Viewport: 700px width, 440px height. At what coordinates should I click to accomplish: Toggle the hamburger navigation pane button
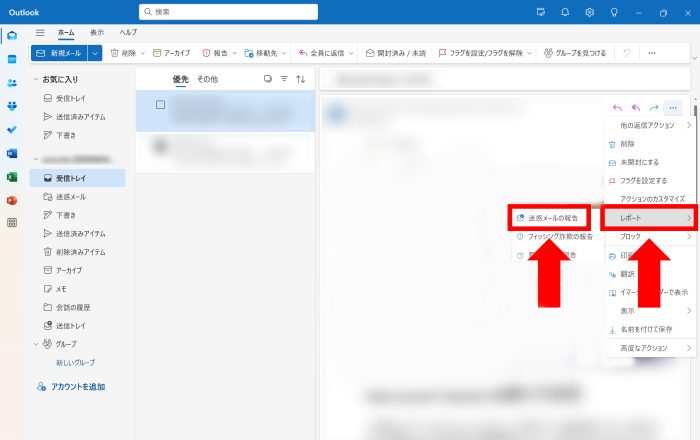click(39, 32)
